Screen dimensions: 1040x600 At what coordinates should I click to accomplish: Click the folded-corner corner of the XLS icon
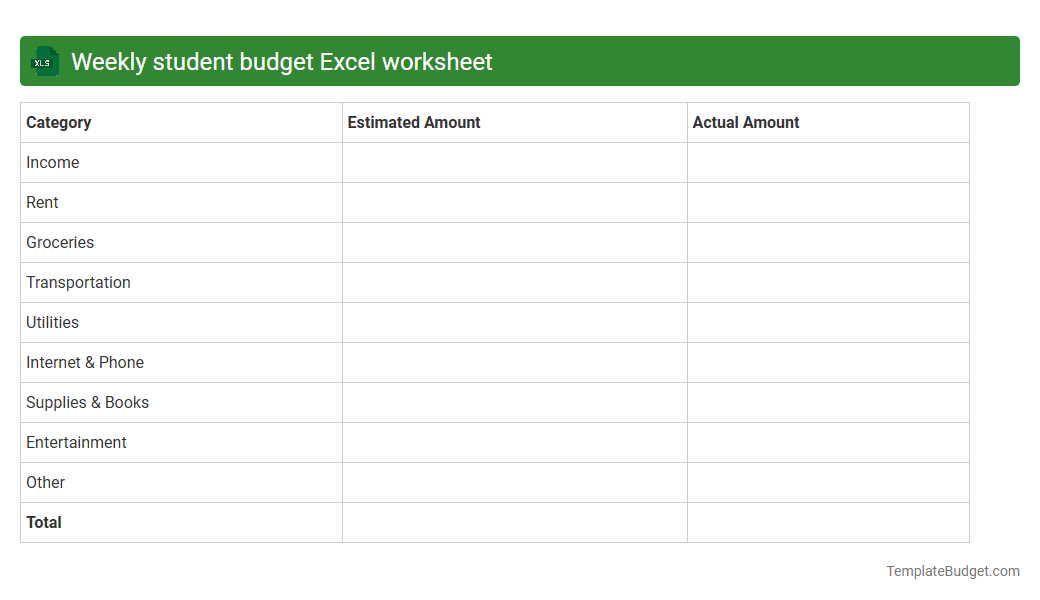[53, 52]
